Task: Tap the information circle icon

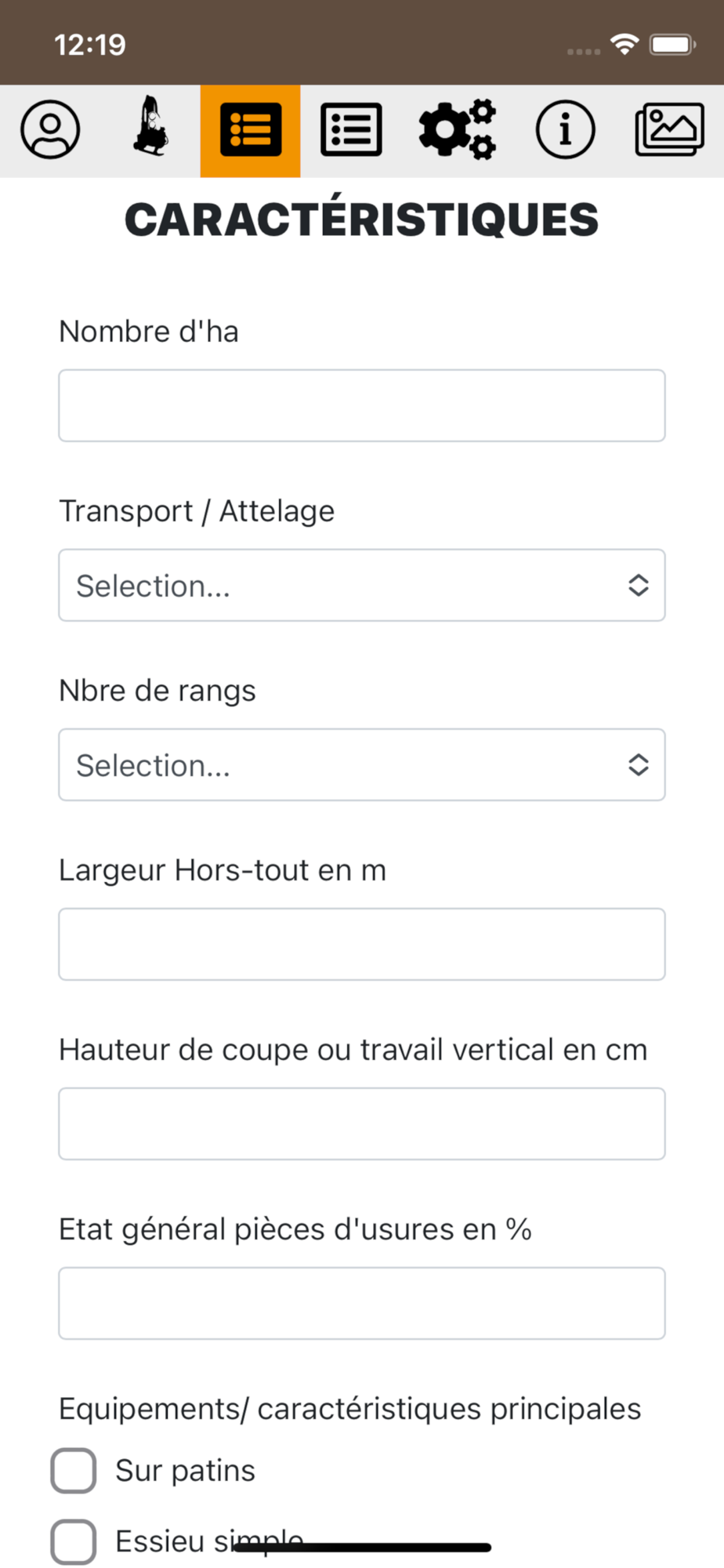Action: tap(565, 130)
